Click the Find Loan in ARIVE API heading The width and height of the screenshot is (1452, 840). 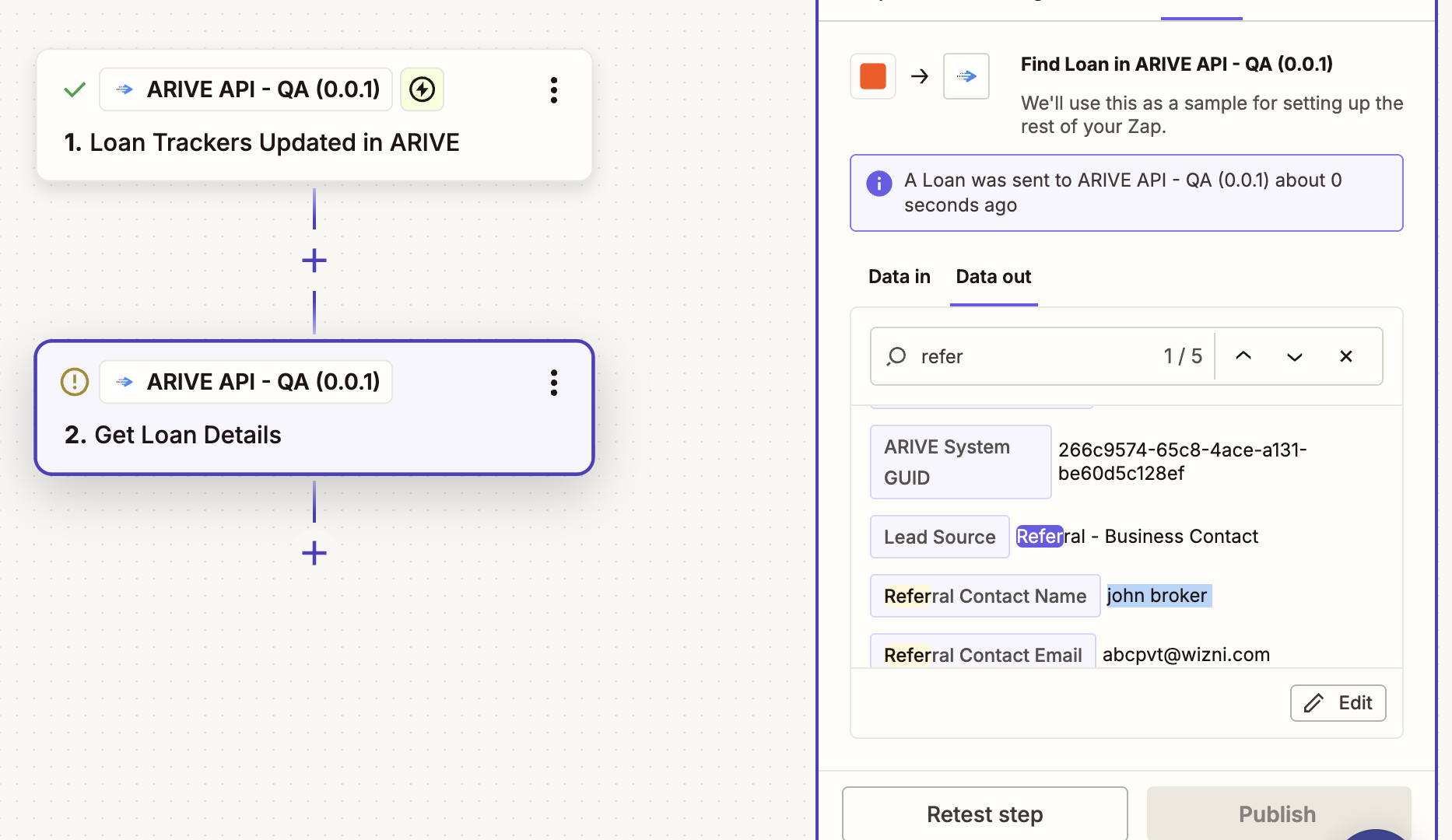tap(1177, 64)
